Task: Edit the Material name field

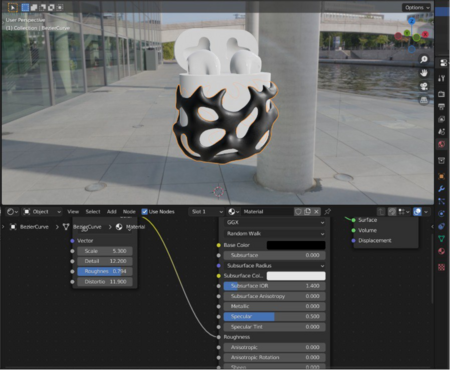Action: pos(267,212)
